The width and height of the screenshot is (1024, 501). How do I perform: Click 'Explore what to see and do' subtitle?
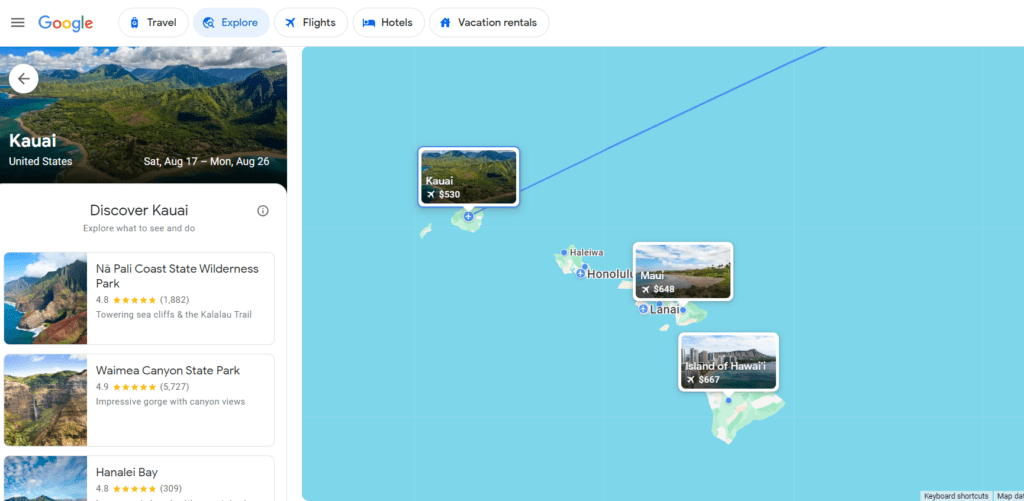pyautogui.click(x=139, y=229)
